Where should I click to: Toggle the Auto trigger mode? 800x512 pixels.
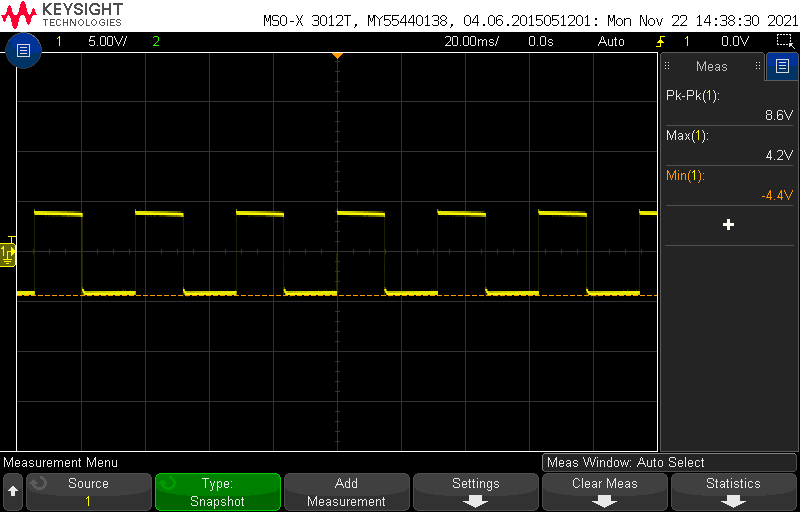[x=610, y=42]
